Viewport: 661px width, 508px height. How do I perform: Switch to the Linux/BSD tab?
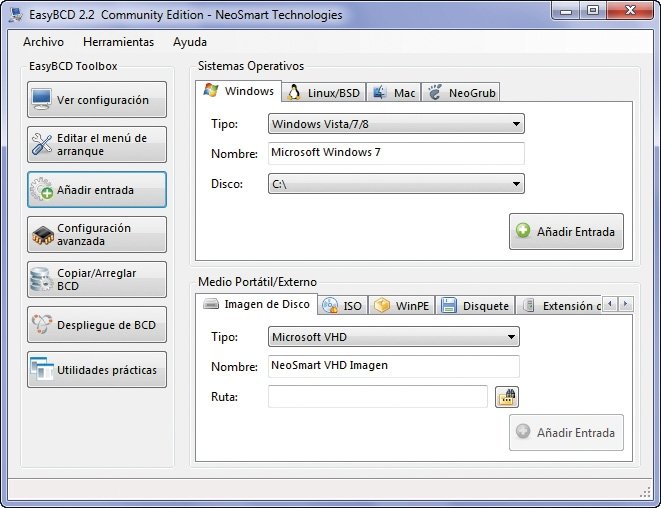coord(324,92)
